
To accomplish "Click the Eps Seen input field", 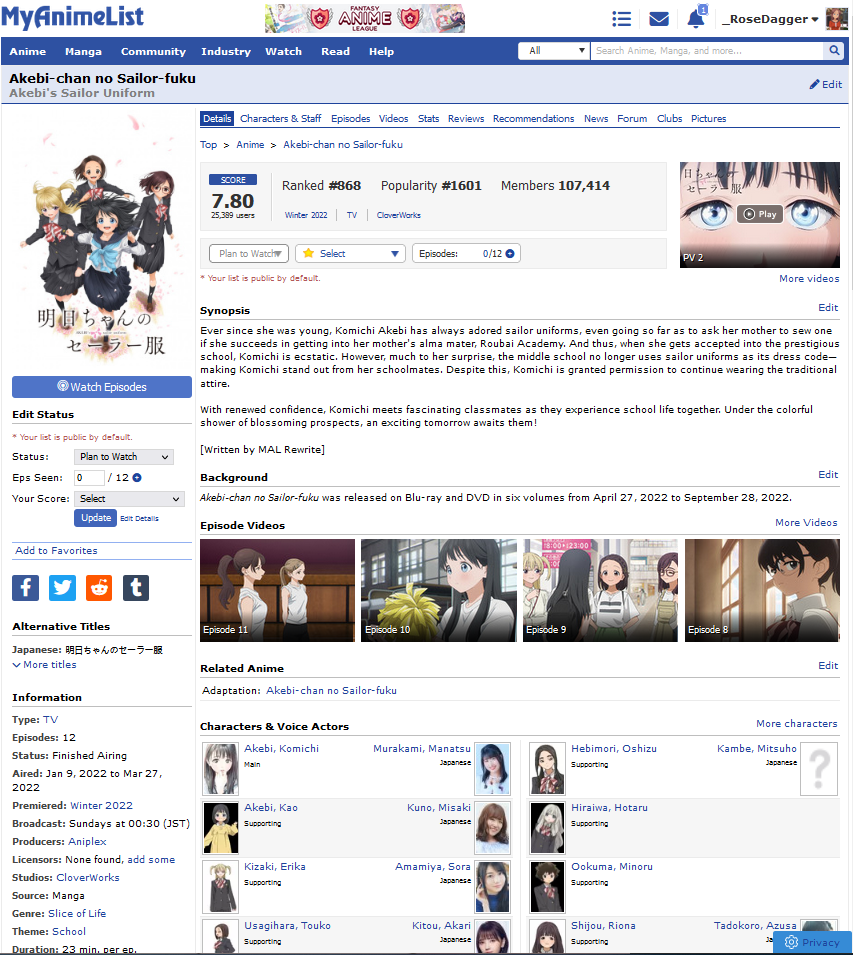I will 89,478.
